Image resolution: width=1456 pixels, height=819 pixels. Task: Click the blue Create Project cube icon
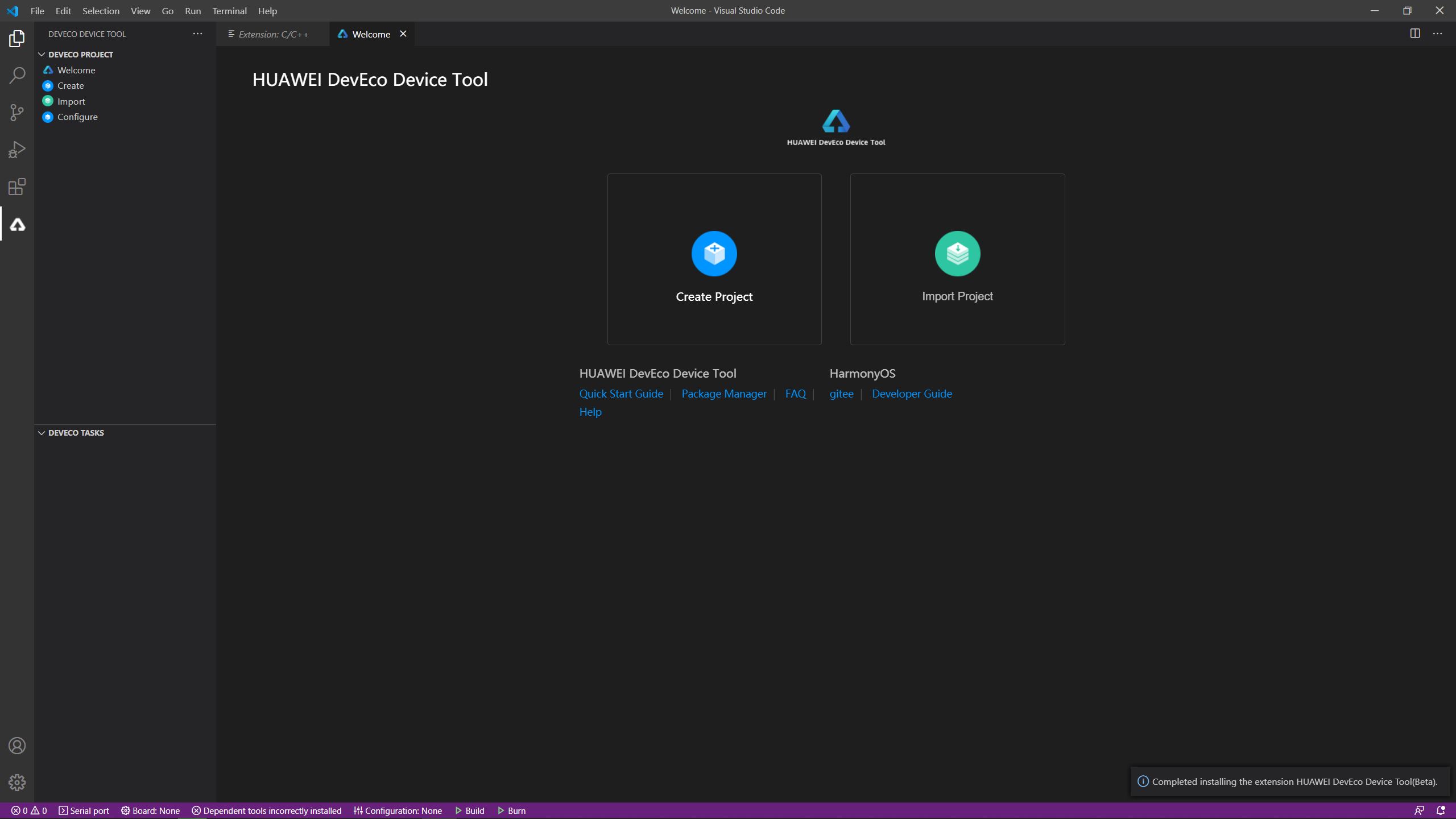tap(714, 254)
